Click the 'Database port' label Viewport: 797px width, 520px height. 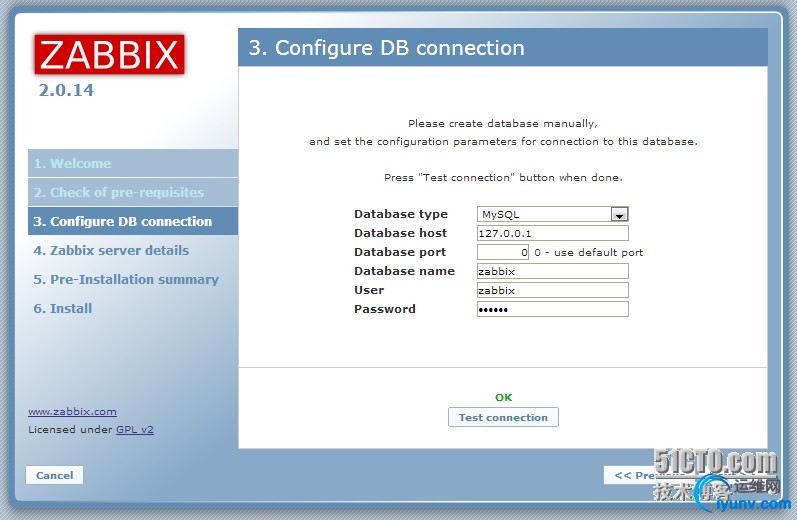(400, 252)
